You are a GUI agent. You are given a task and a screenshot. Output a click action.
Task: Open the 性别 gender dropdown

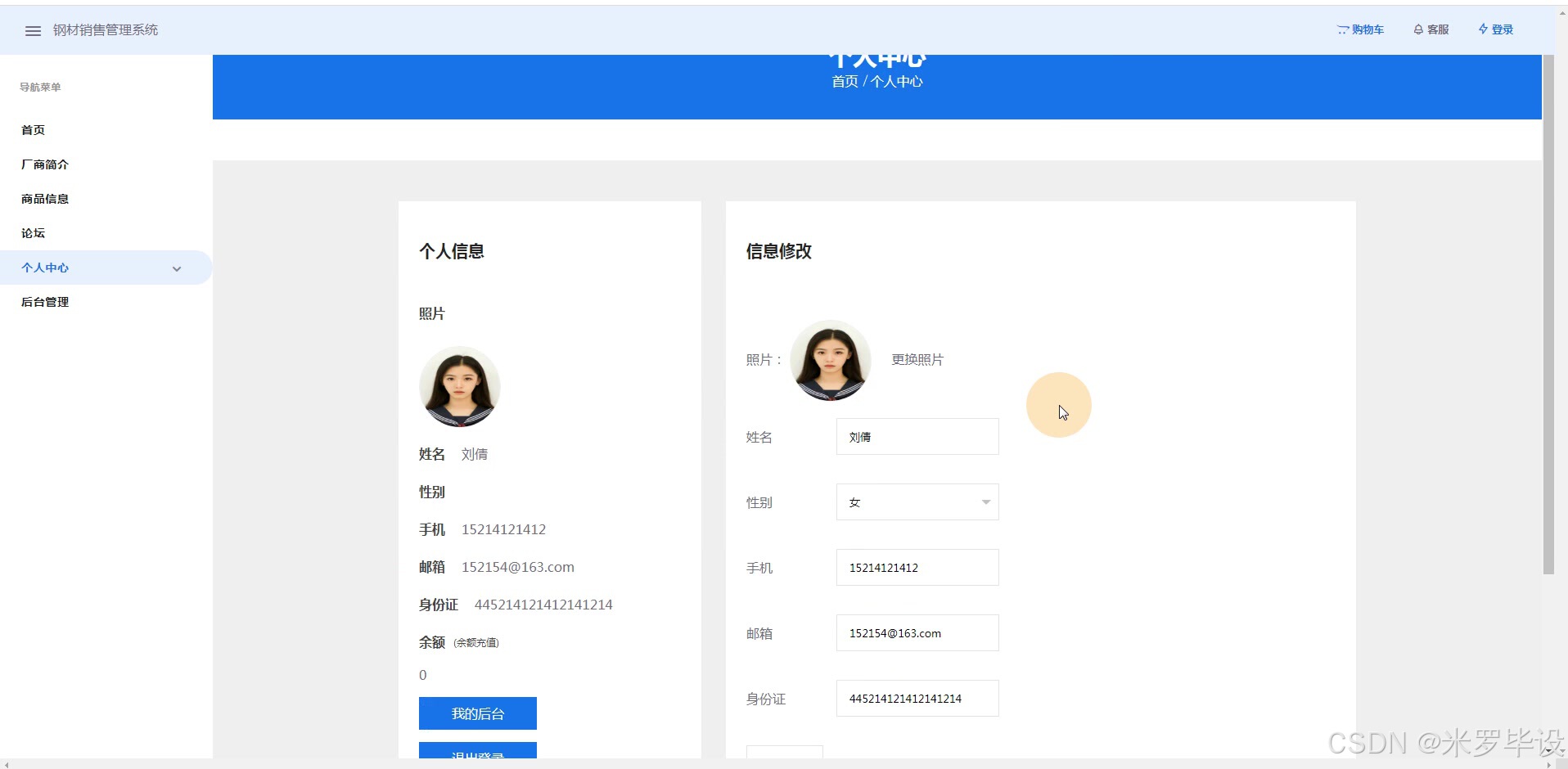pyautogui.click(x=917, y=501)
